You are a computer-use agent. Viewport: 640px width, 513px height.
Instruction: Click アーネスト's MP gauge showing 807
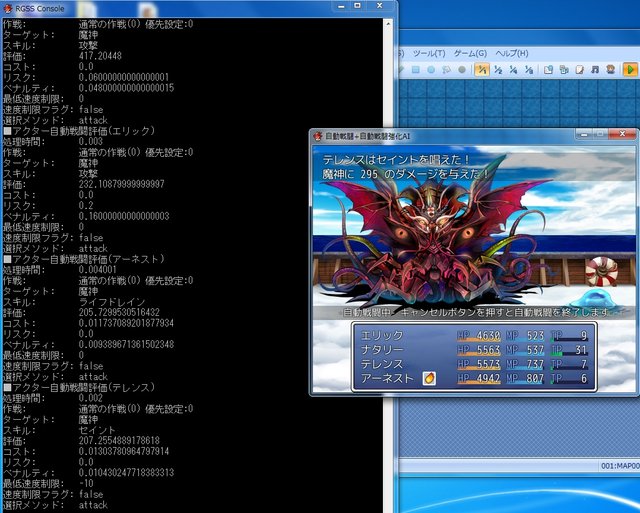525,378
